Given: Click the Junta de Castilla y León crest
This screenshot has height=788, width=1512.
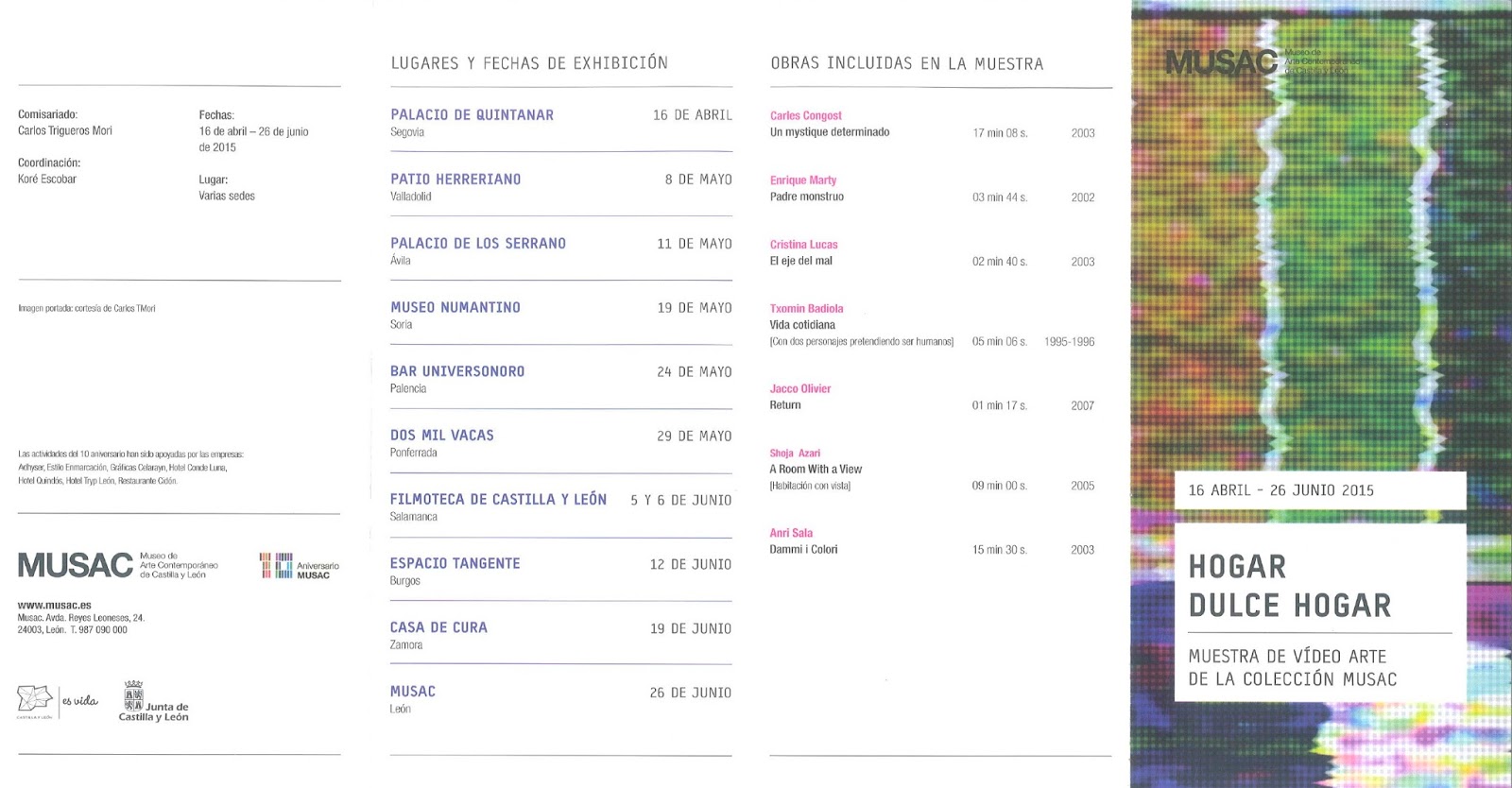Looking at the screenshot, I should coord(133,697).
